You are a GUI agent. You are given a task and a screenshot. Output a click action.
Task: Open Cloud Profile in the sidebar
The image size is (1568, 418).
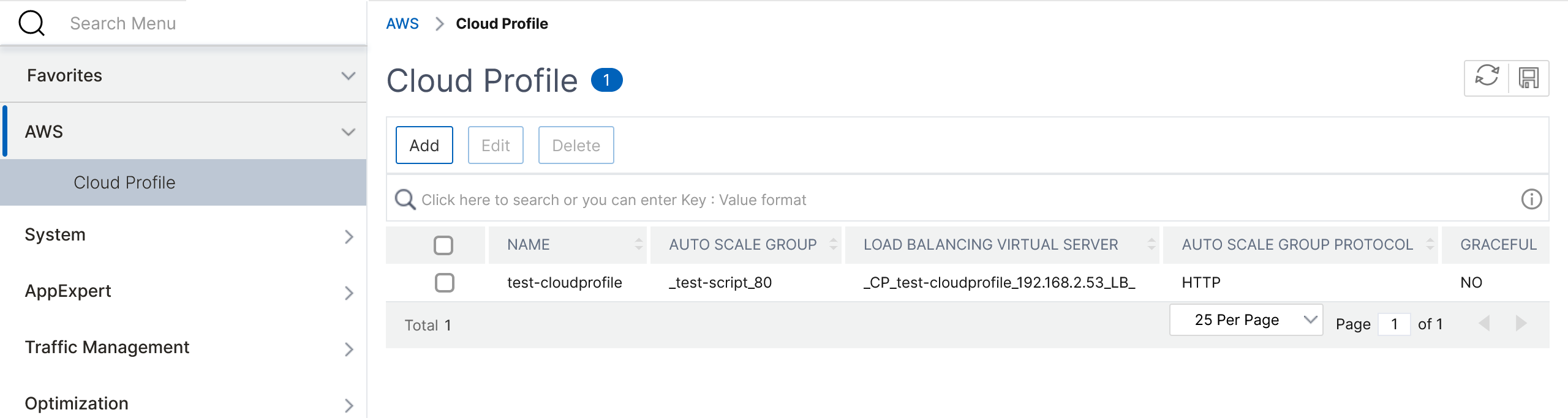(184, 182)
